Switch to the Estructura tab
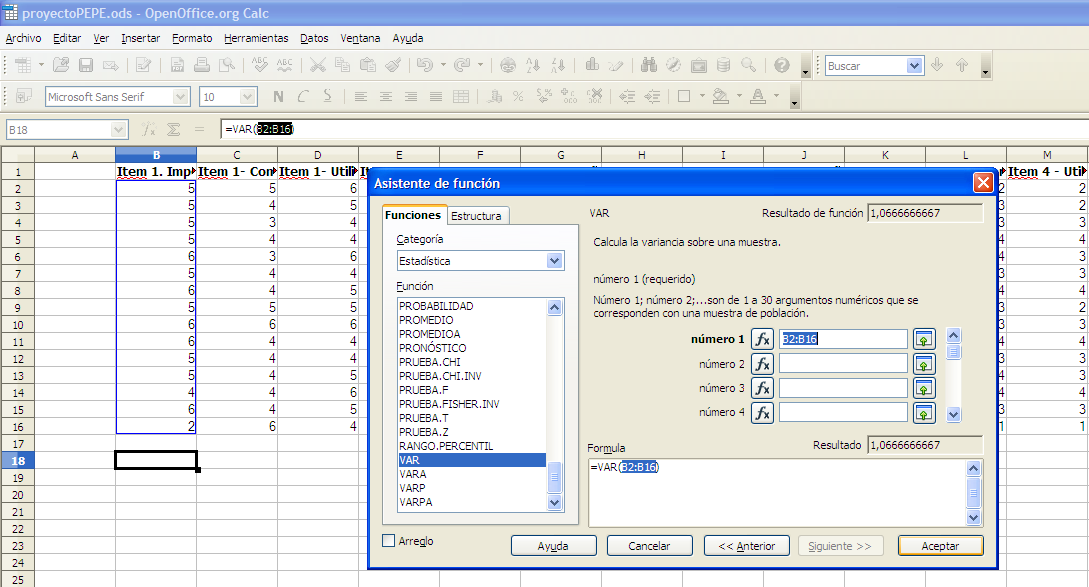Screen dimensions: 1089x587 (476, 216)
